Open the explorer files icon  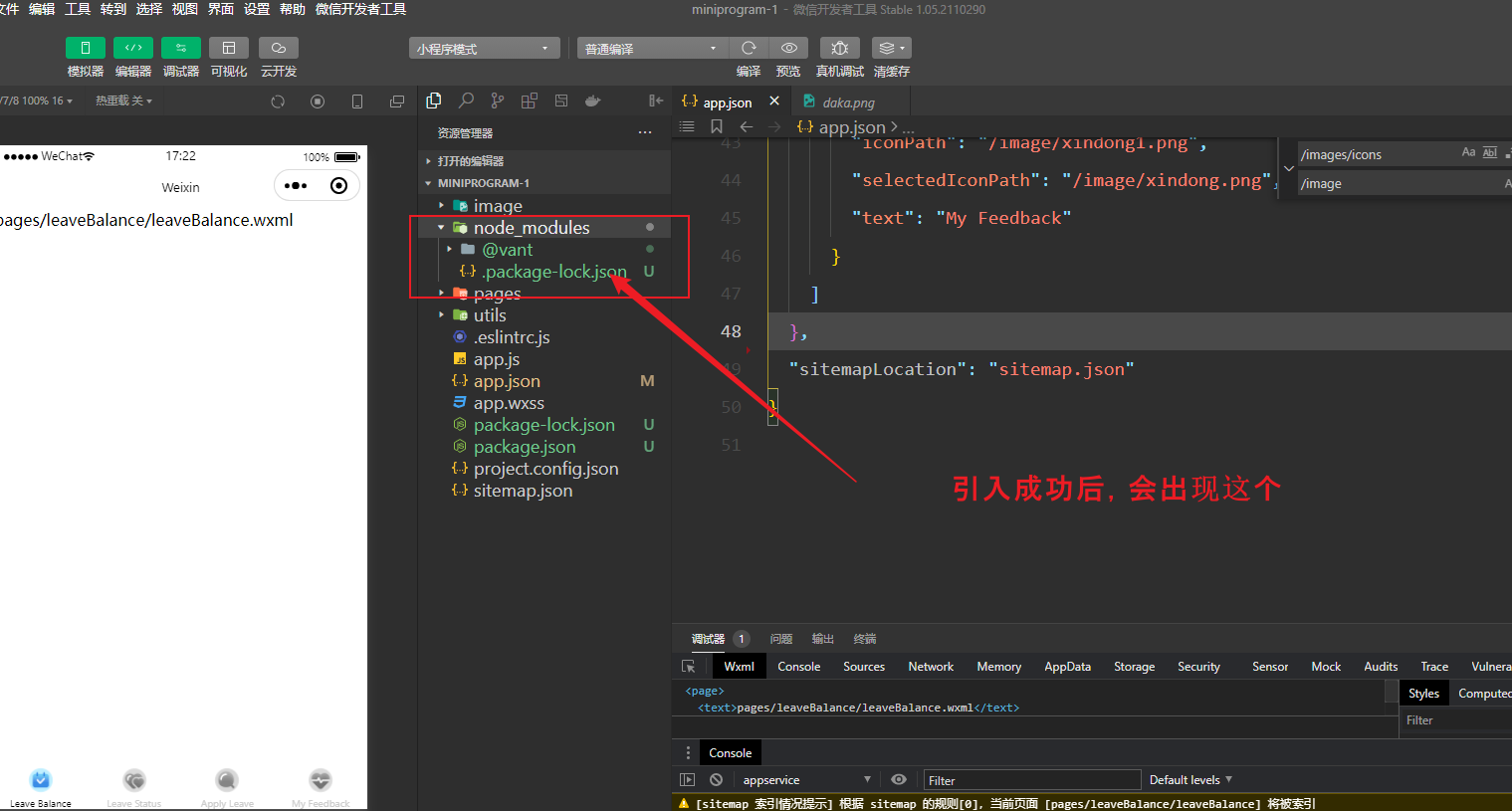433,101
